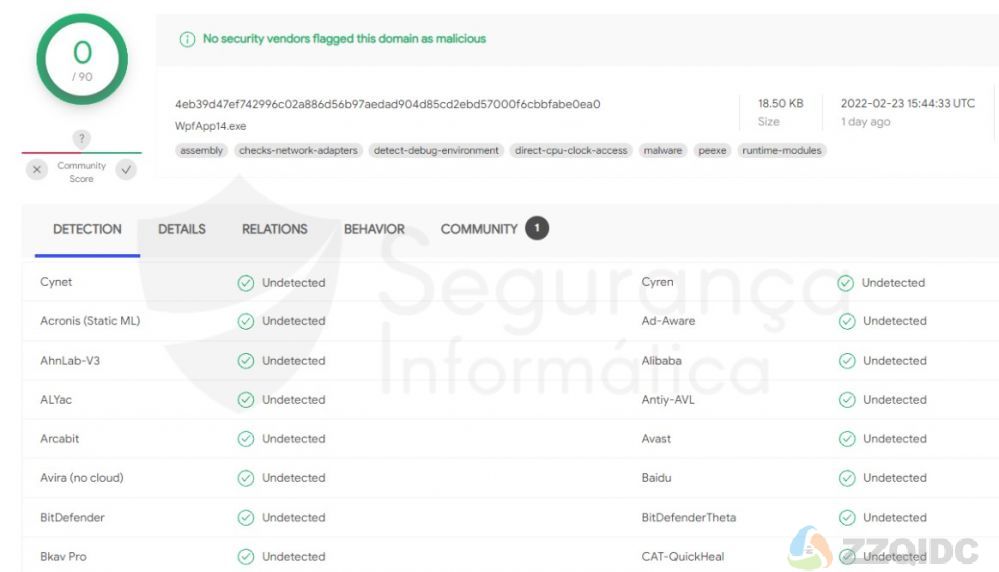Open the Details tab
999x572 pixels.
pos(182,229)
